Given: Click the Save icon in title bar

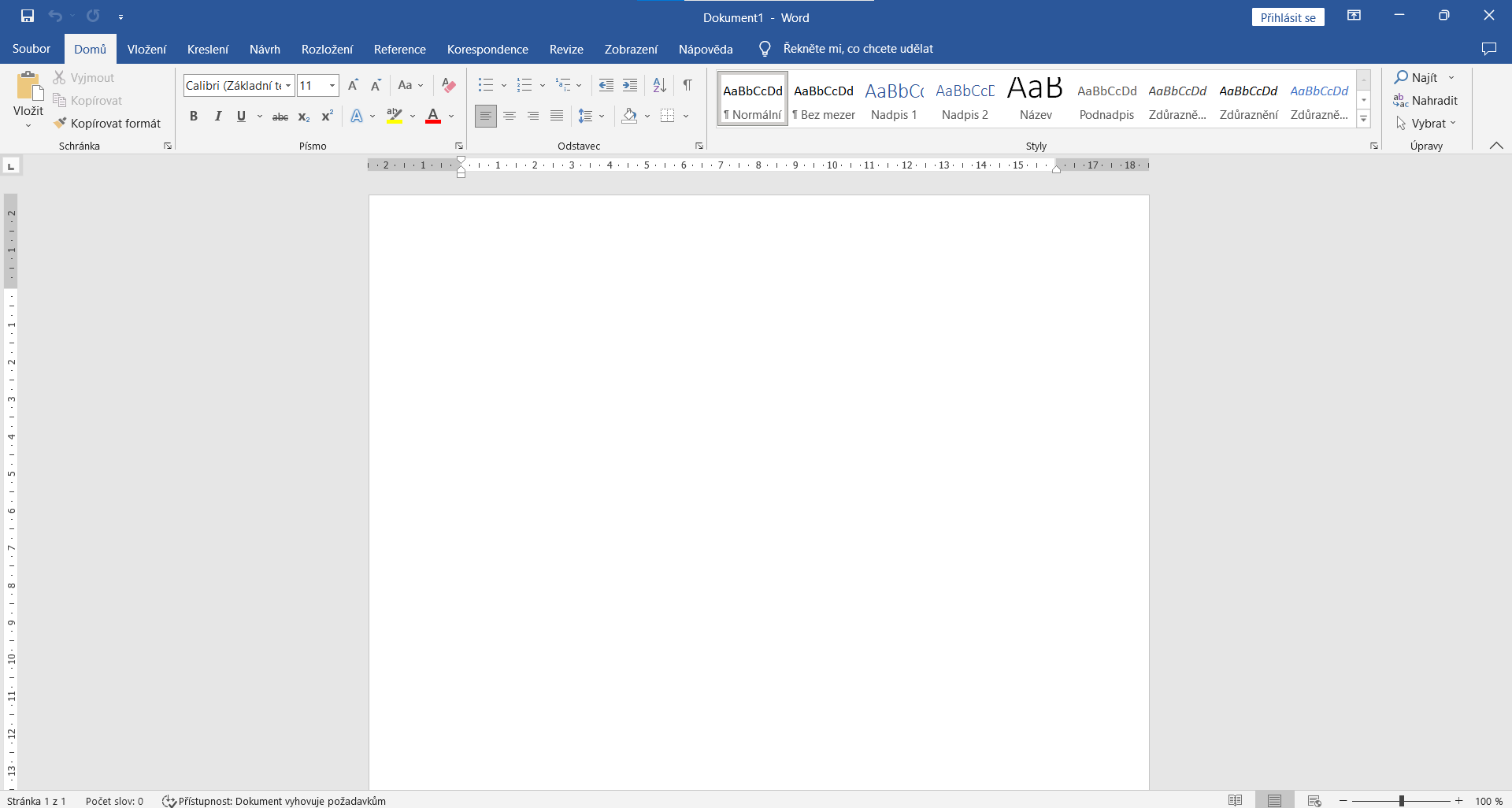Looking at the screenshot, I should tap(28, 16).
